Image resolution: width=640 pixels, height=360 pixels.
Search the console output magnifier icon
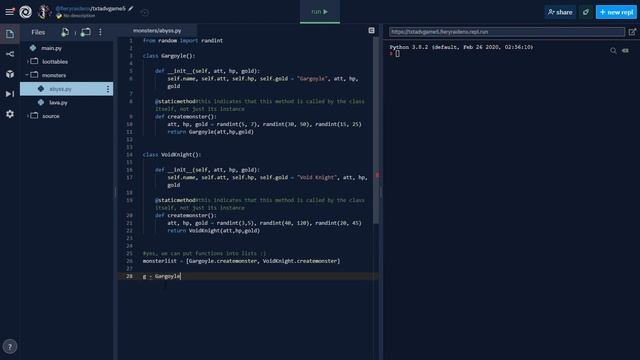[x=613, y=51]
